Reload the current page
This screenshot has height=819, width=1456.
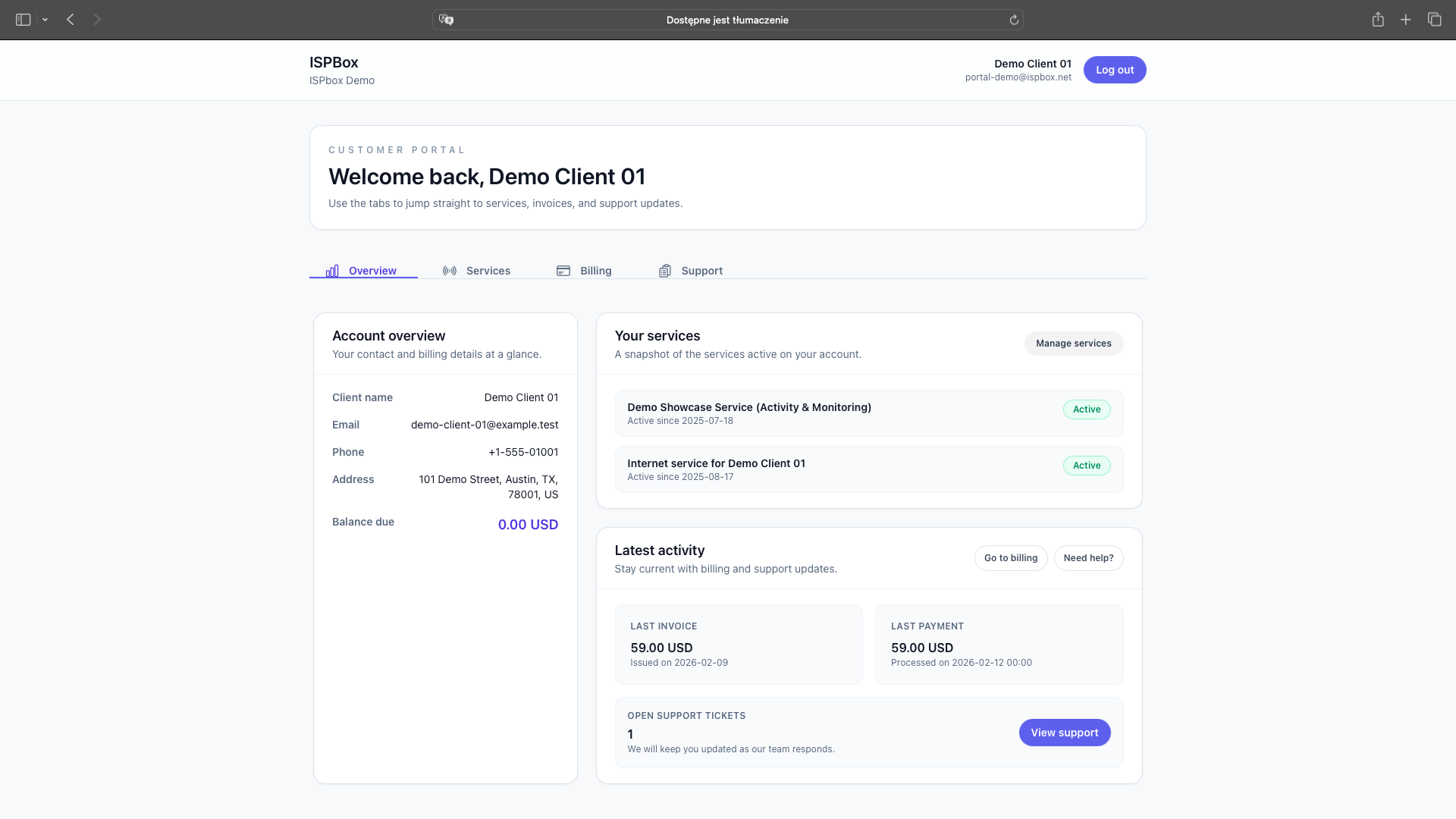pyautogui.click(x=1015, y=20)
